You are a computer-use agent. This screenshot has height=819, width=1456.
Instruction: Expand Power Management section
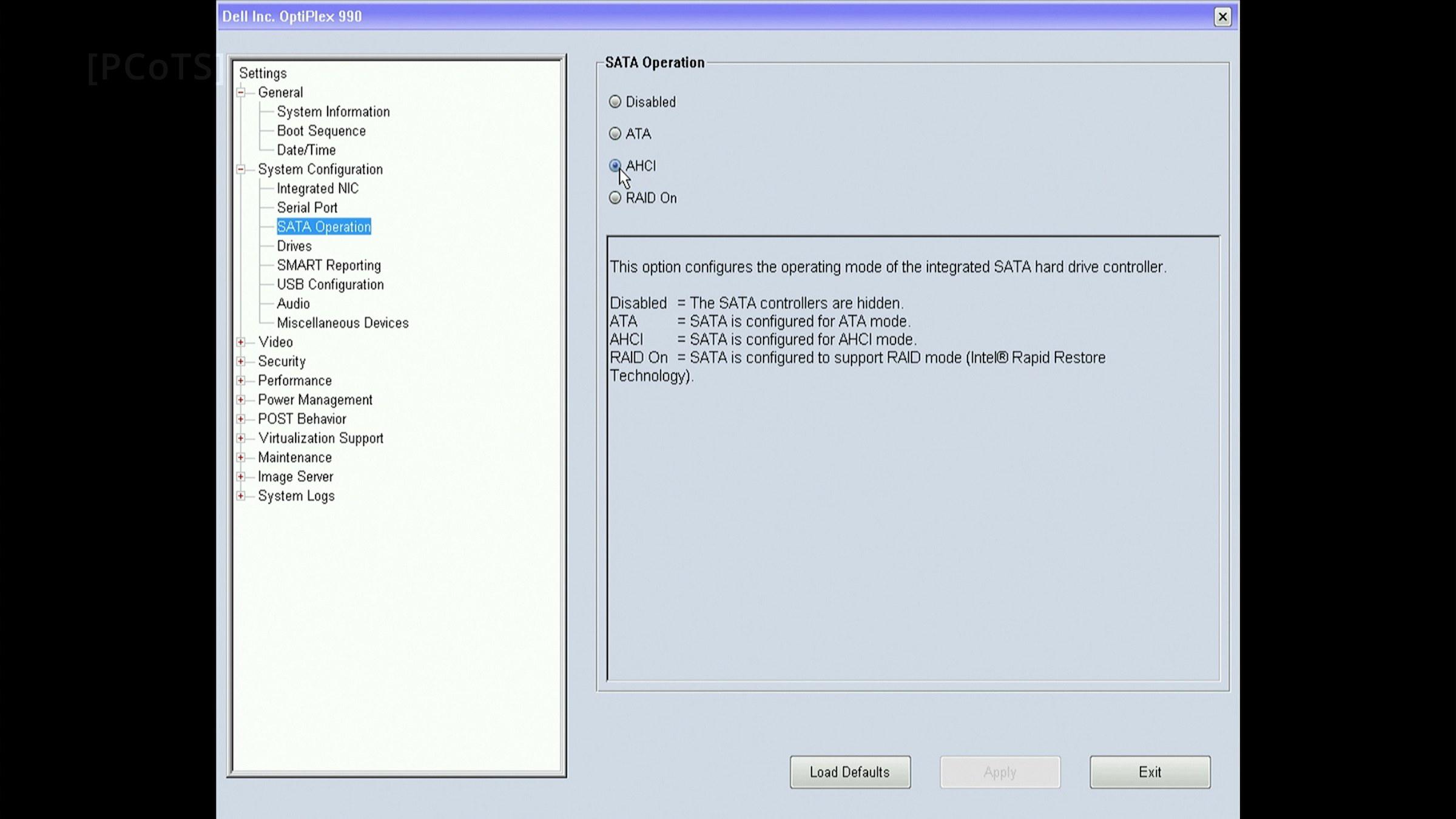click(241, 400)
